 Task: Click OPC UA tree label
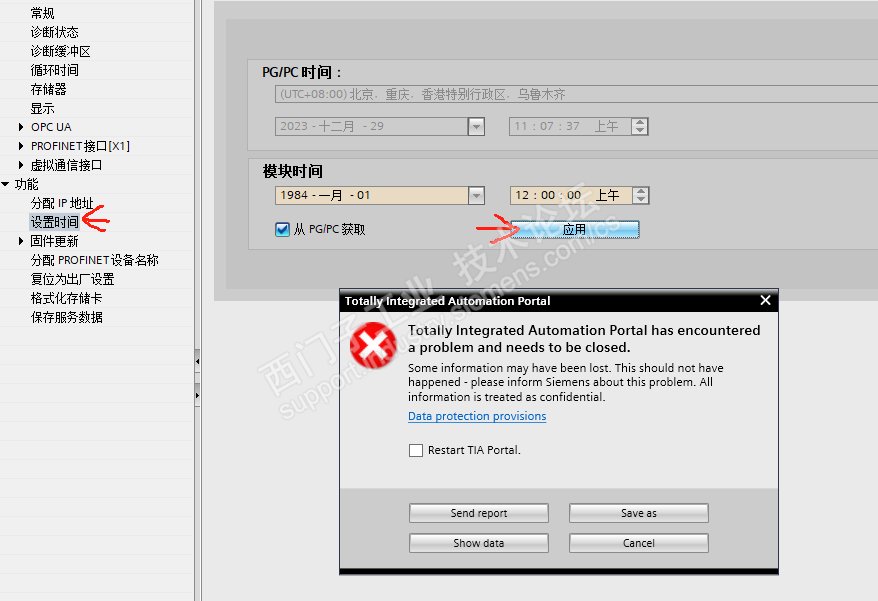coord(51,127)
